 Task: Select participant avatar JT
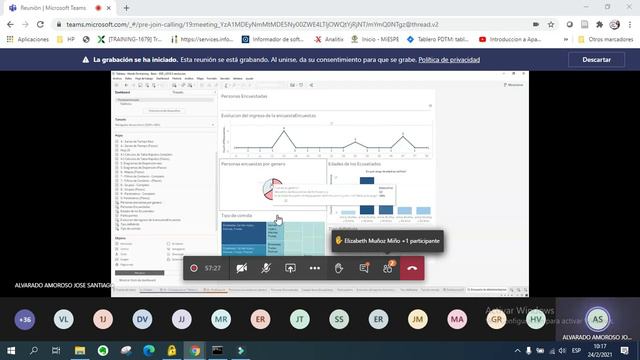point(300,319)
